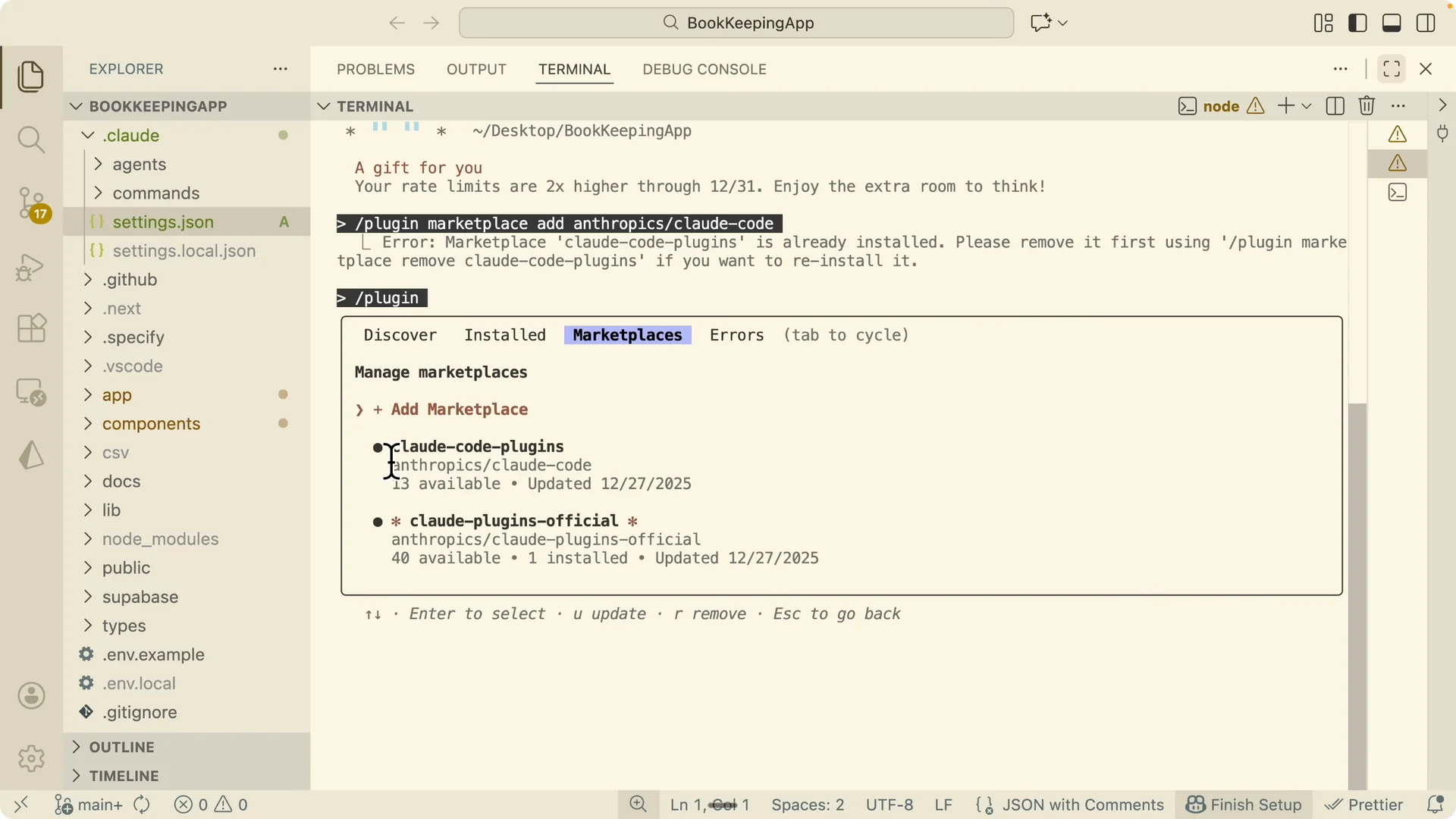The height and width of the screenshot is (819, 1456).
Task: Select the plain terminal entry in list
Action: [x=1398, y=193]
